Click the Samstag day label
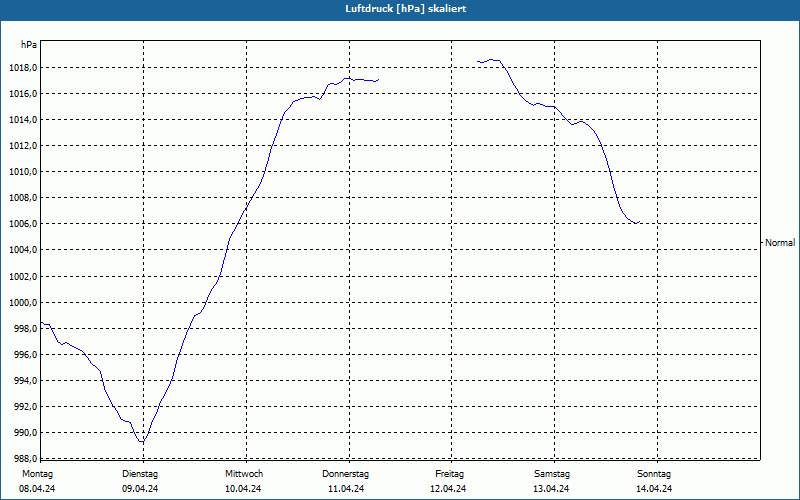Screen dimensions: 800x500 552,474
